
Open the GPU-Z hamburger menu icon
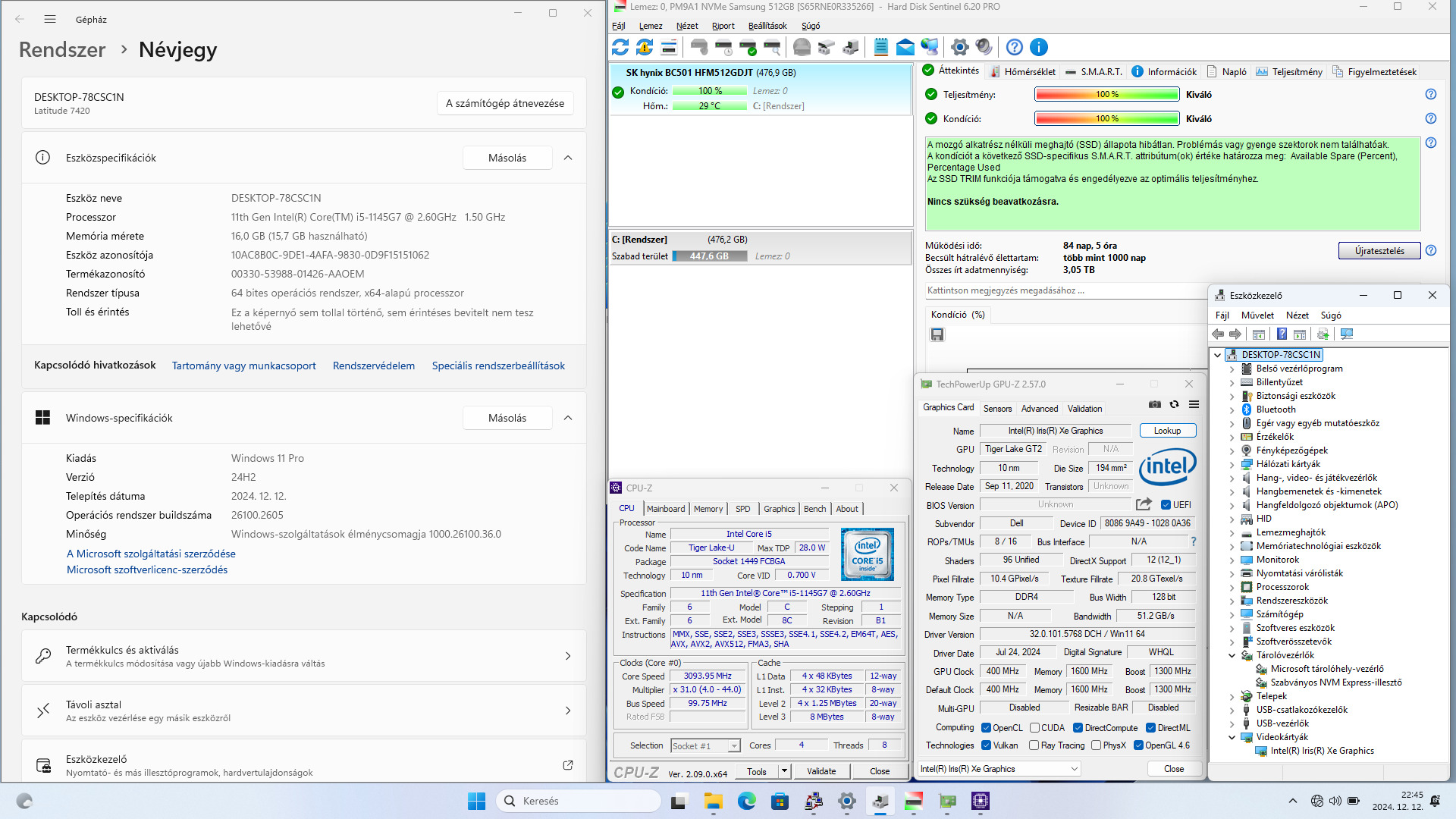point(1194,405)
